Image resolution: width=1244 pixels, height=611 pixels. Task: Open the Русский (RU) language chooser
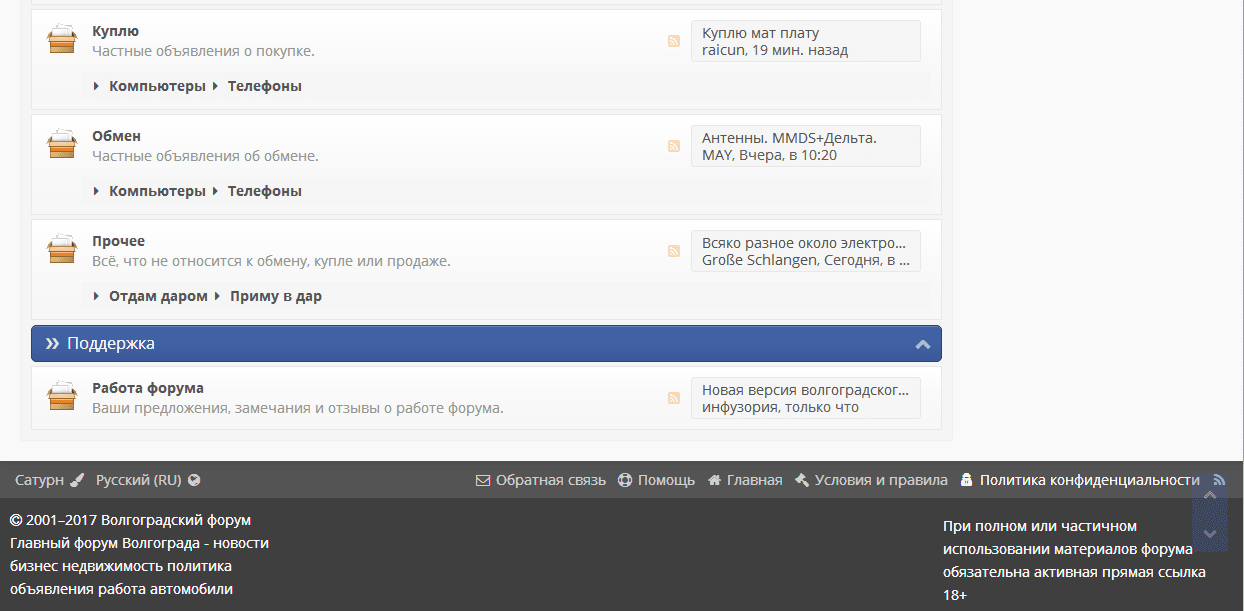click(148, 480)
